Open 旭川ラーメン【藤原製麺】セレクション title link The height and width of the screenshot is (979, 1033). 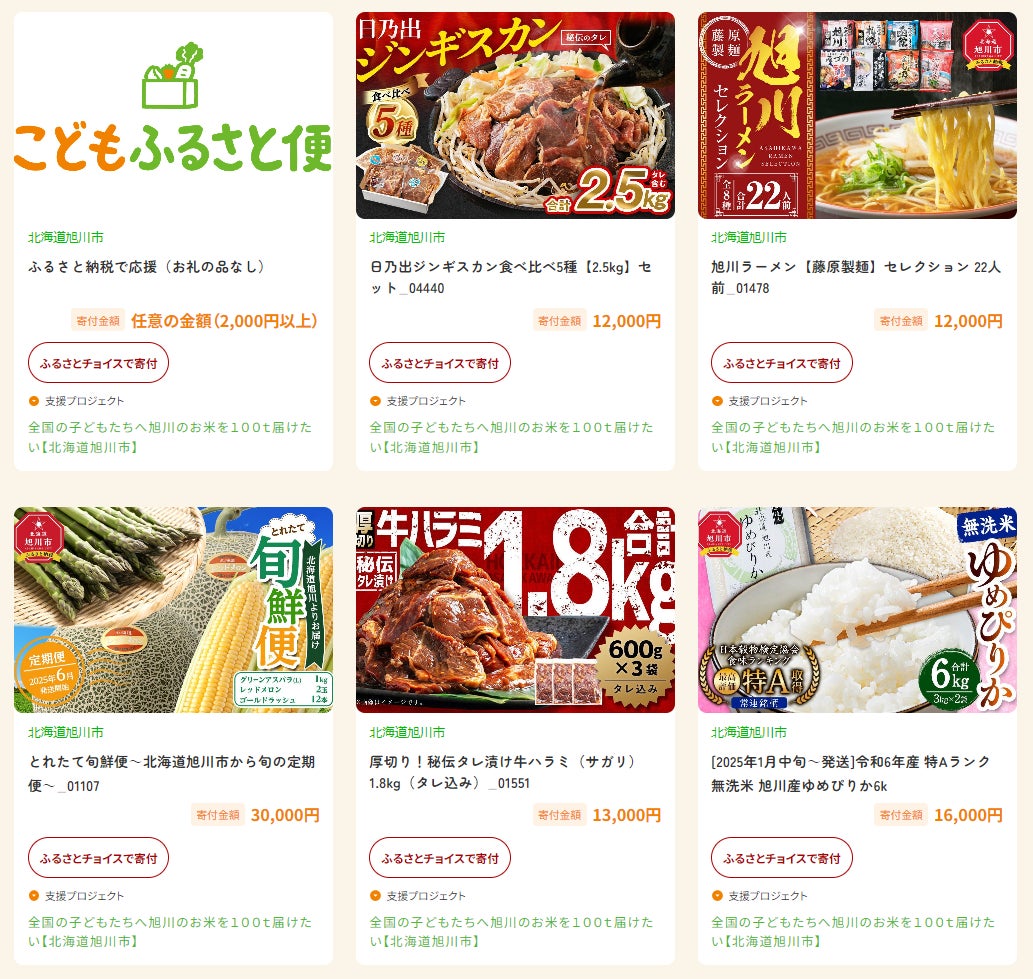click(856, 277)
